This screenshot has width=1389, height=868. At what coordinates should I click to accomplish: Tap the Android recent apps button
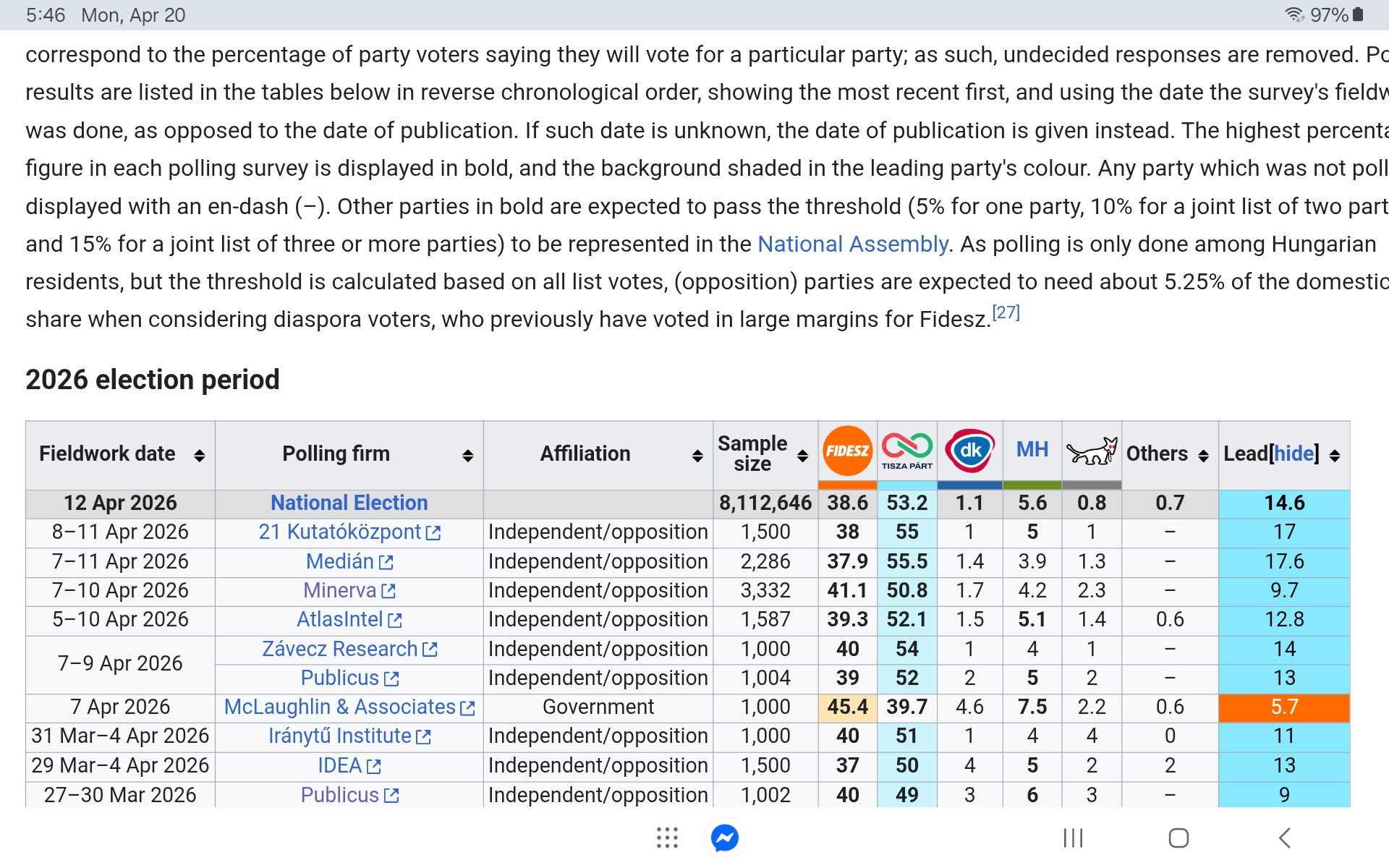pyautogui.click(x=1073, y=838)
